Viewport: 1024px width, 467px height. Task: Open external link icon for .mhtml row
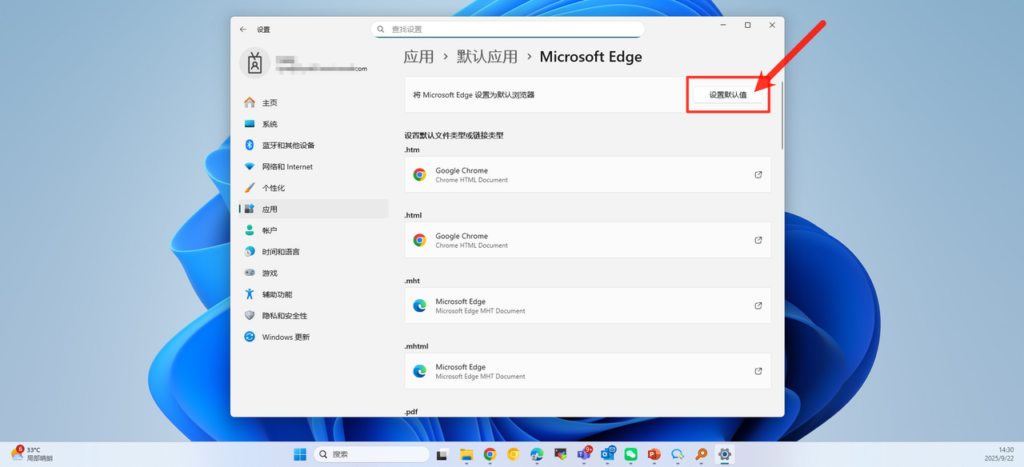tap(758, 371)
